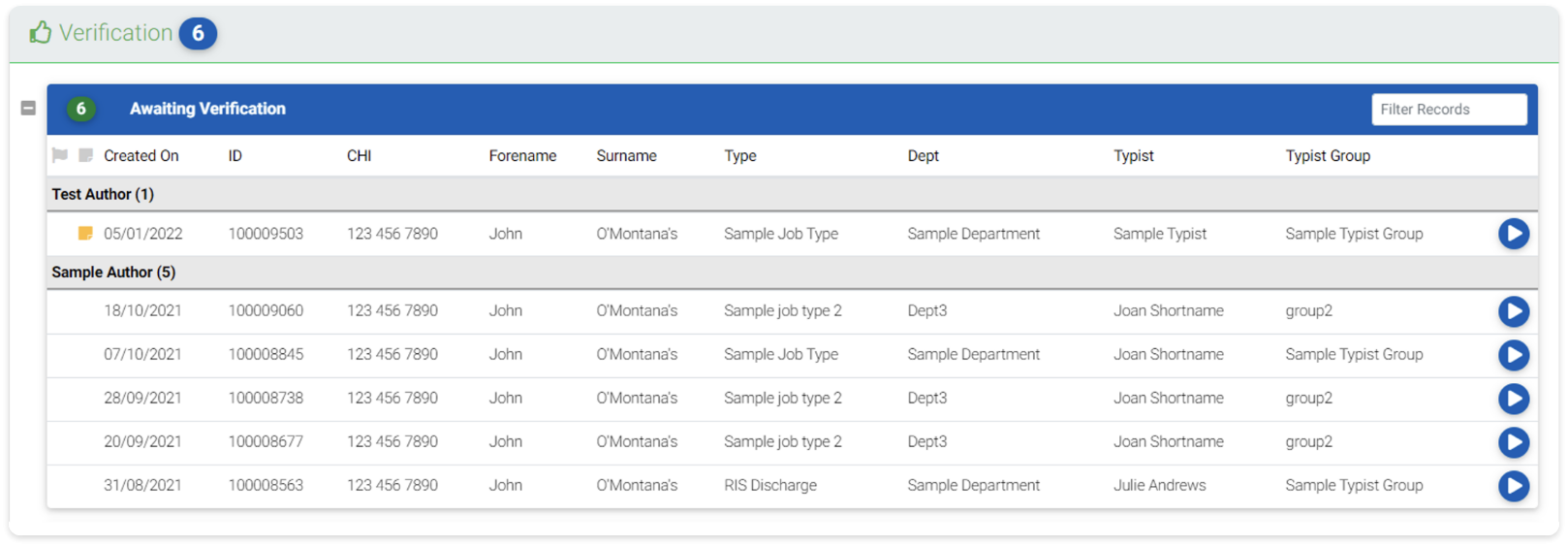Click play icon on job 100008677 row
The width and height of the screenshot is (1568, 547).
1513,442
